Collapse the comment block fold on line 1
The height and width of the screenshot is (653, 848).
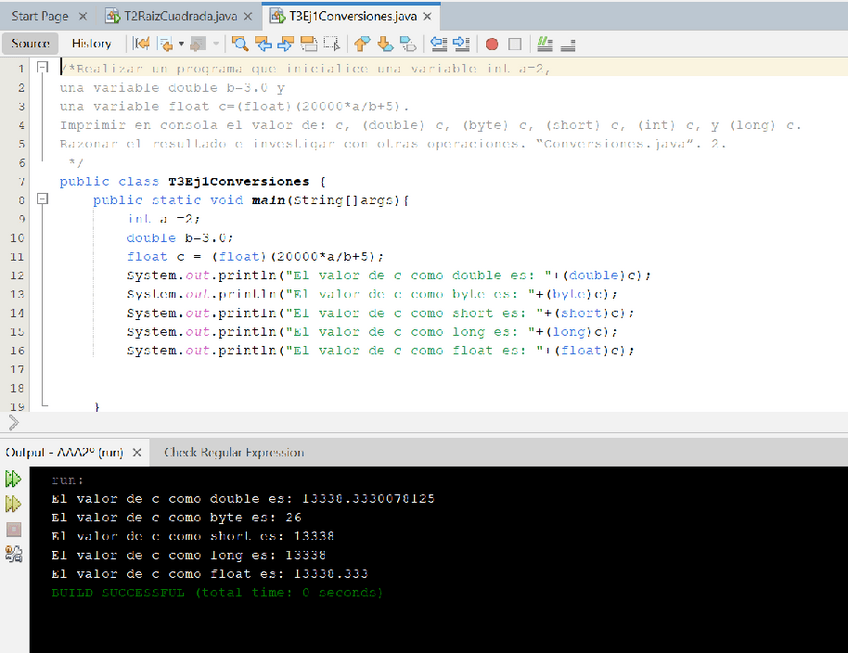[42, 68]
